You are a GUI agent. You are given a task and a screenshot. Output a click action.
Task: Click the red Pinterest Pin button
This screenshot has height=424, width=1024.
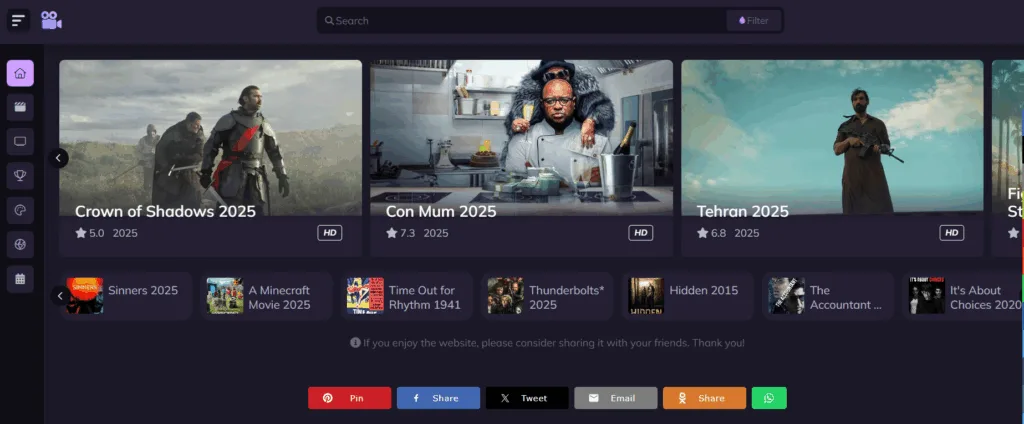pyautogui.click(x=349, y=398)
